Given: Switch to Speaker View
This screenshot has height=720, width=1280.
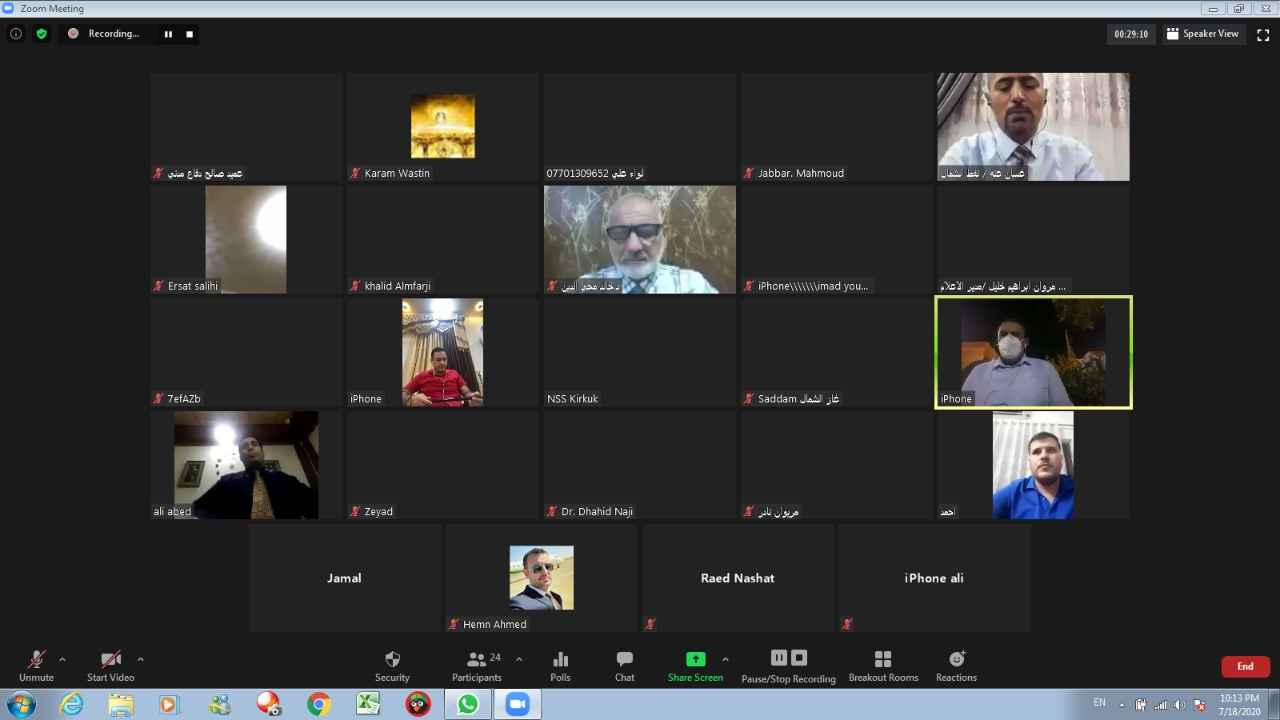Looking at the screenshot, I should tap(1202, 34).
